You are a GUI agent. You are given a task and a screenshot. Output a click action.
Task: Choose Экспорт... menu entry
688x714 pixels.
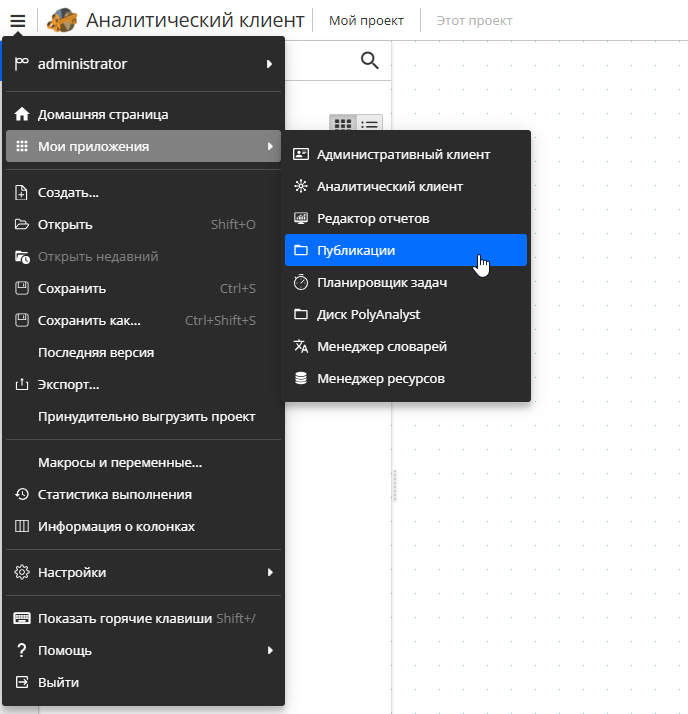point(143,385)
